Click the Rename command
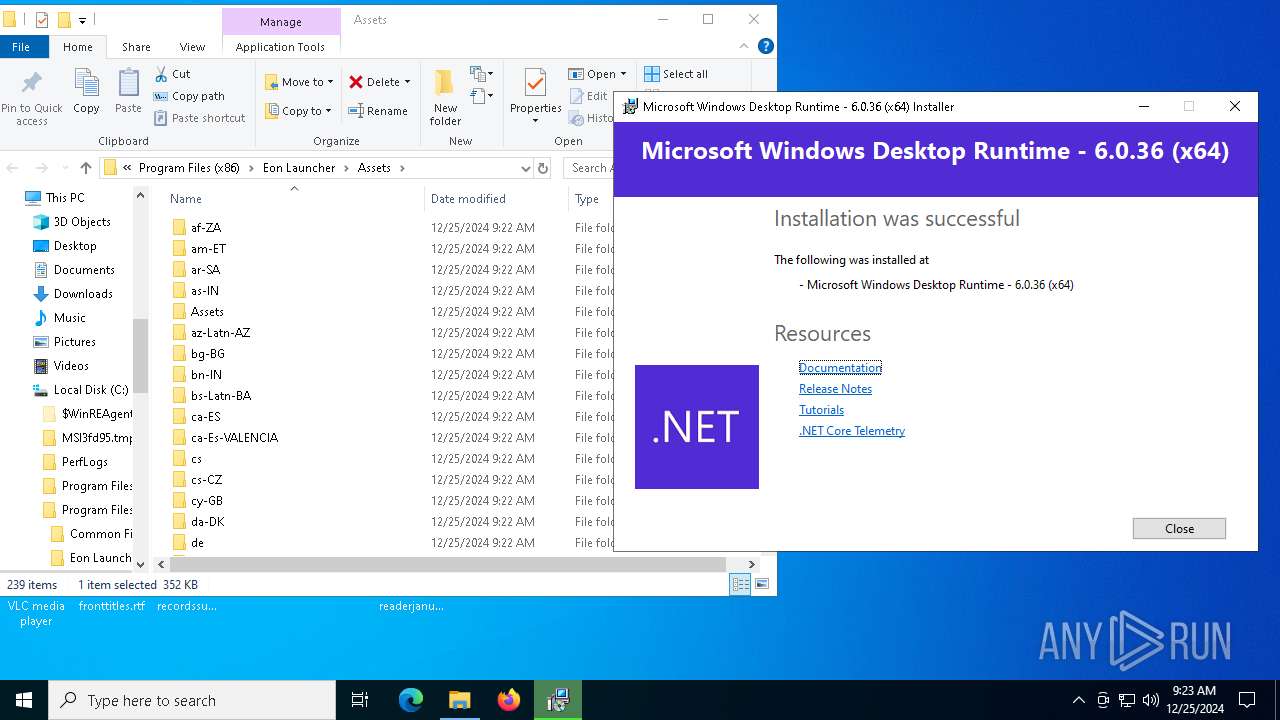The image size is (1280, 720). (x=378, y=111)
